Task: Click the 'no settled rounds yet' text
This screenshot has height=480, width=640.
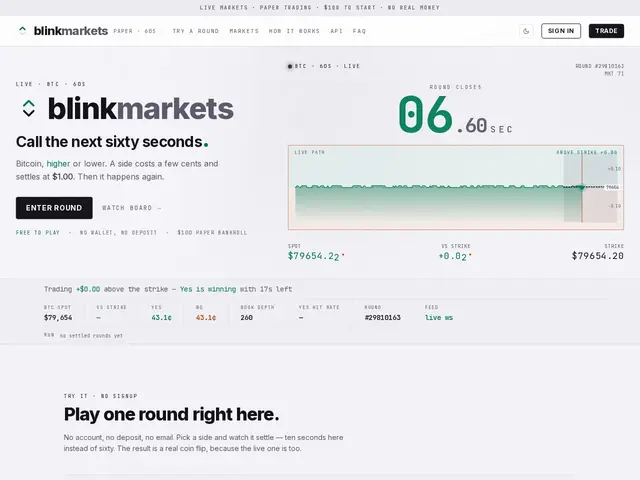Action: click(91, 336)
